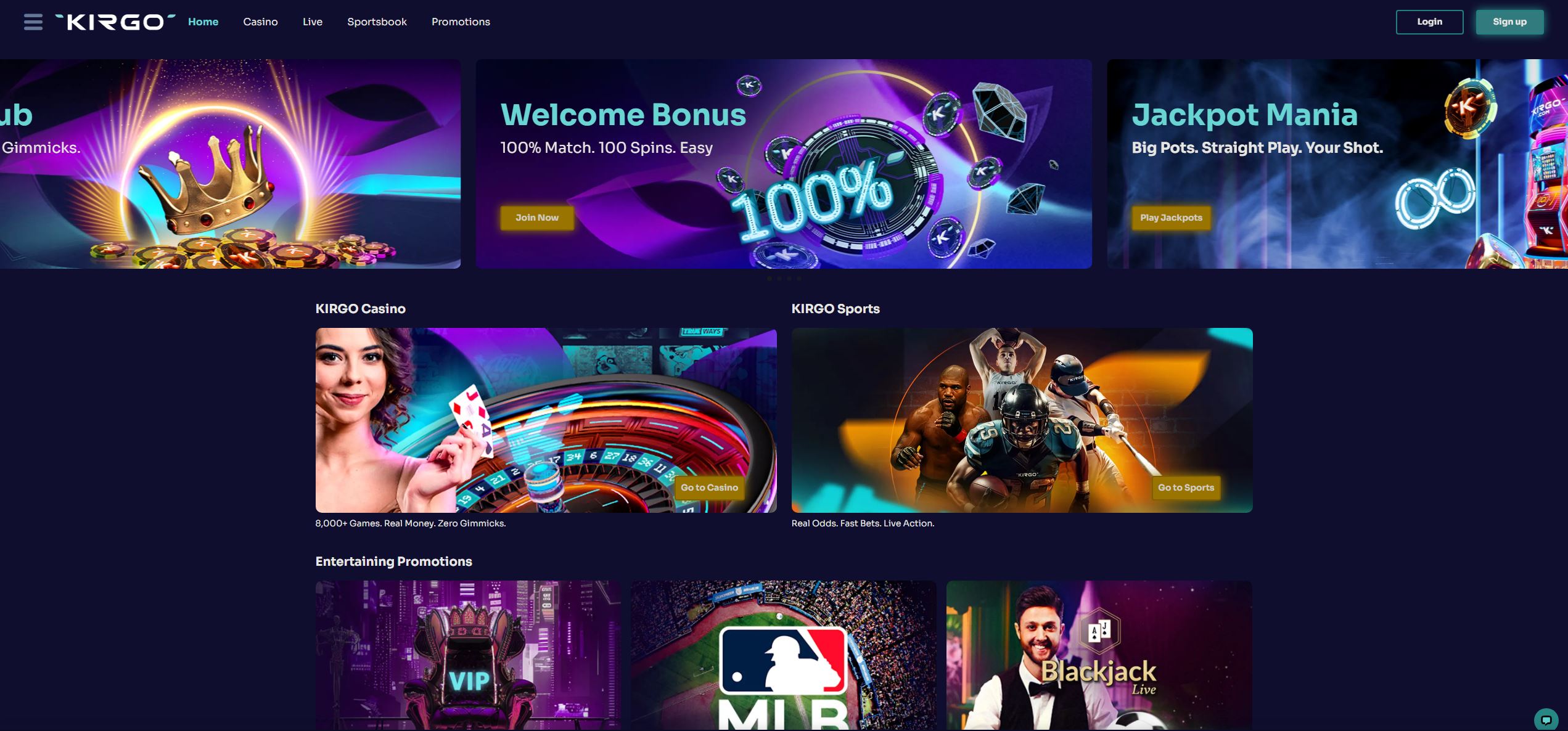Select the crown club banner slide
This screenshot has height=731, width=1568.
[x=230, y=164]
